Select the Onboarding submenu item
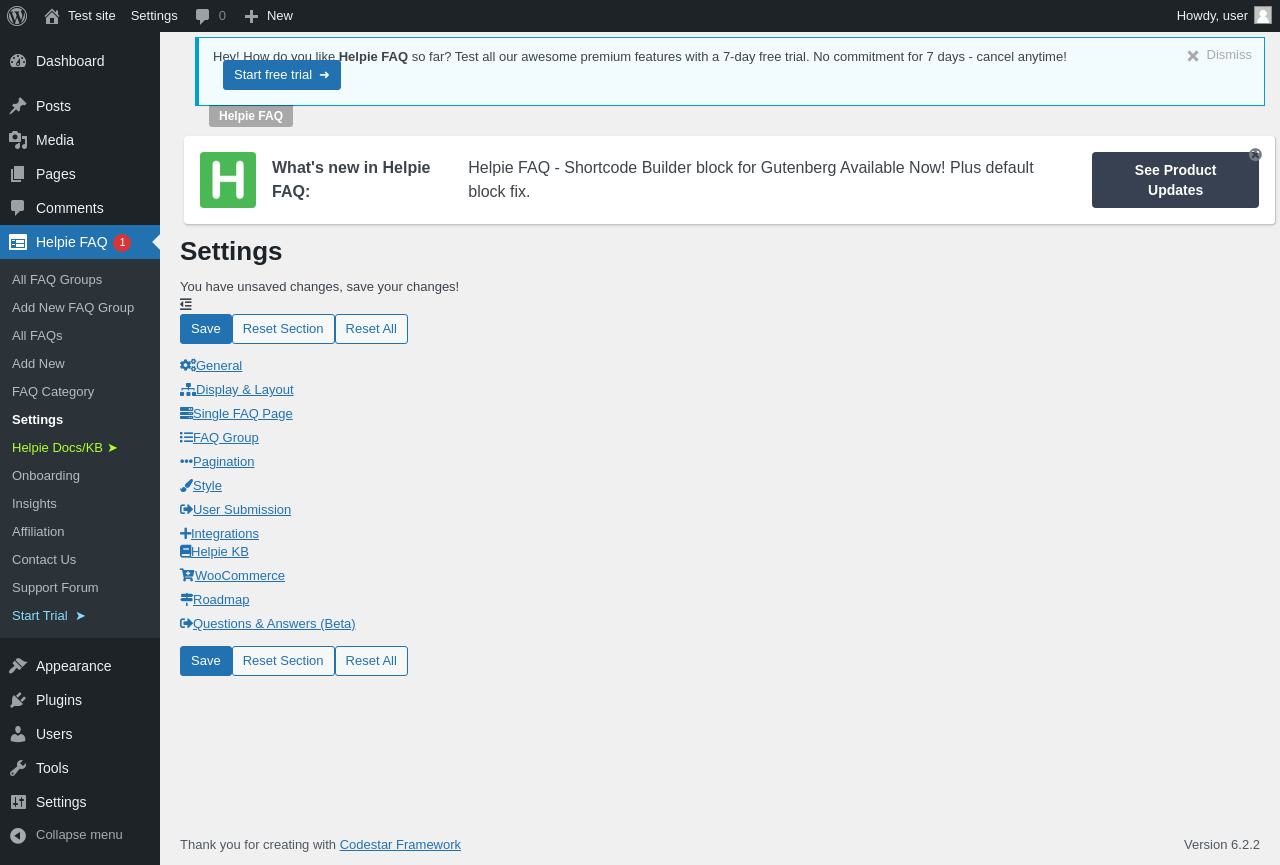1280x865 pixels. click(46, 475)
